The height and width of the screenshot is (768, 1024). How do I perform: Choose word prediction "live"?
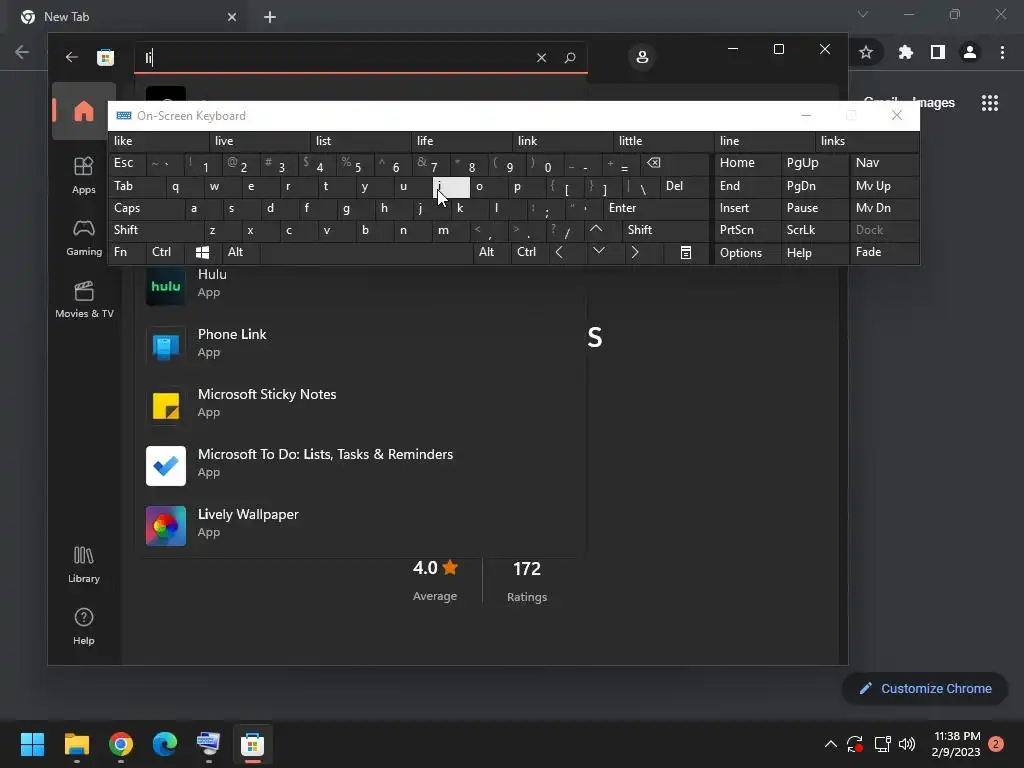point(259,141)
